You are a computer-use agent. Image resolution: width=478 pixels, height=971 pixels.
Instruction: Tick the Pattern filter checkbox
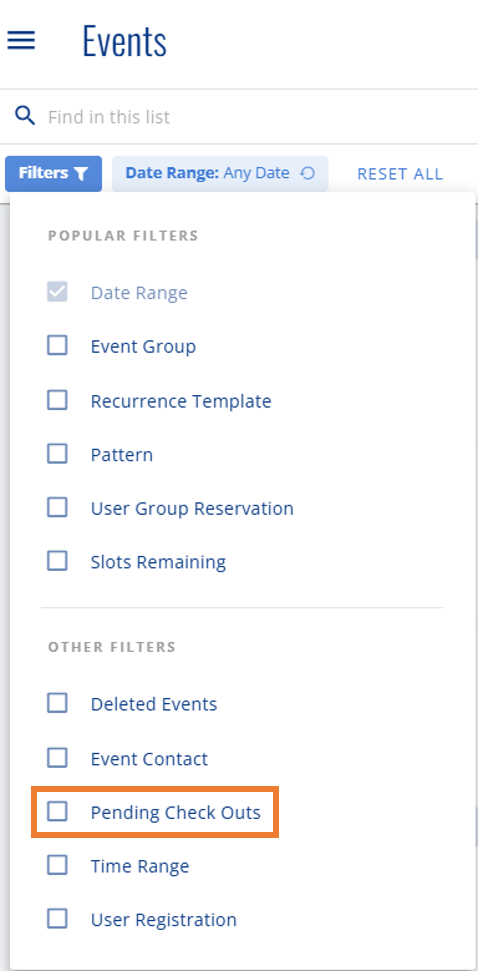58,455
